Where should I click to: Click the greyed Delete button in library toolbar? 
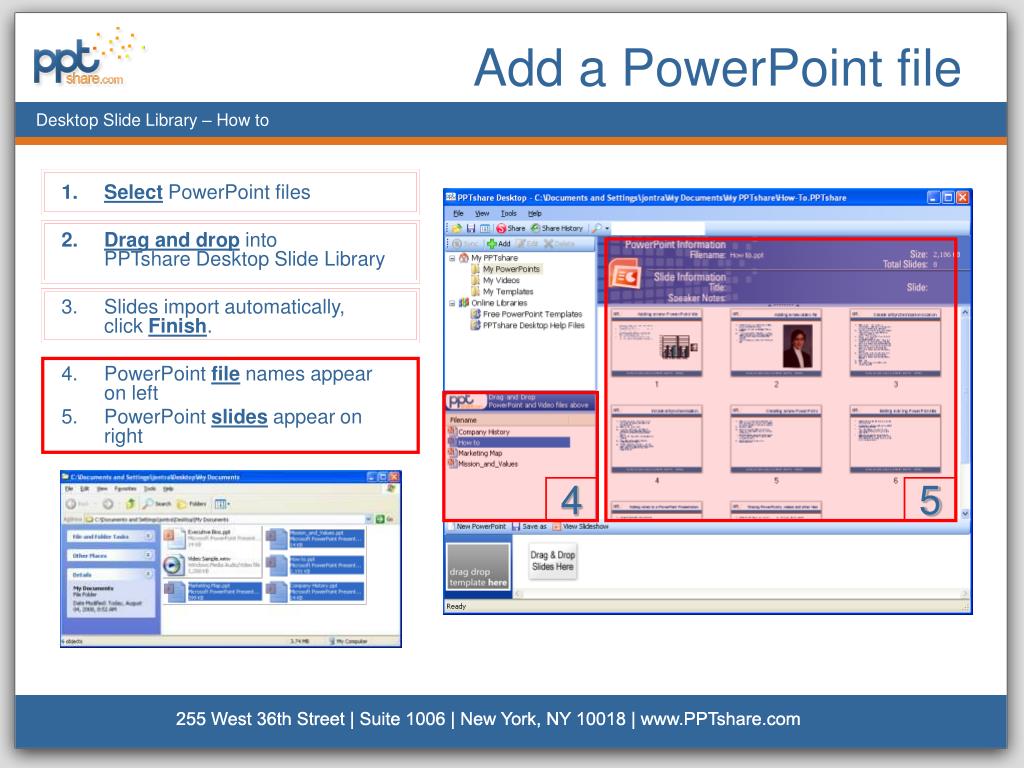click(x=560, y=244)
